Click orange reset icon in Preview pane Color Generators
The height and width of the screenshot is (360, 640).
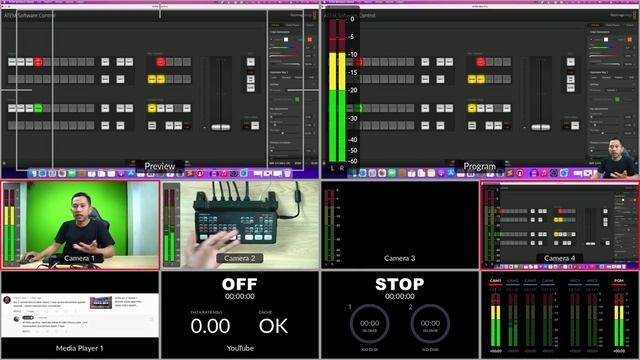coord(309,39)
